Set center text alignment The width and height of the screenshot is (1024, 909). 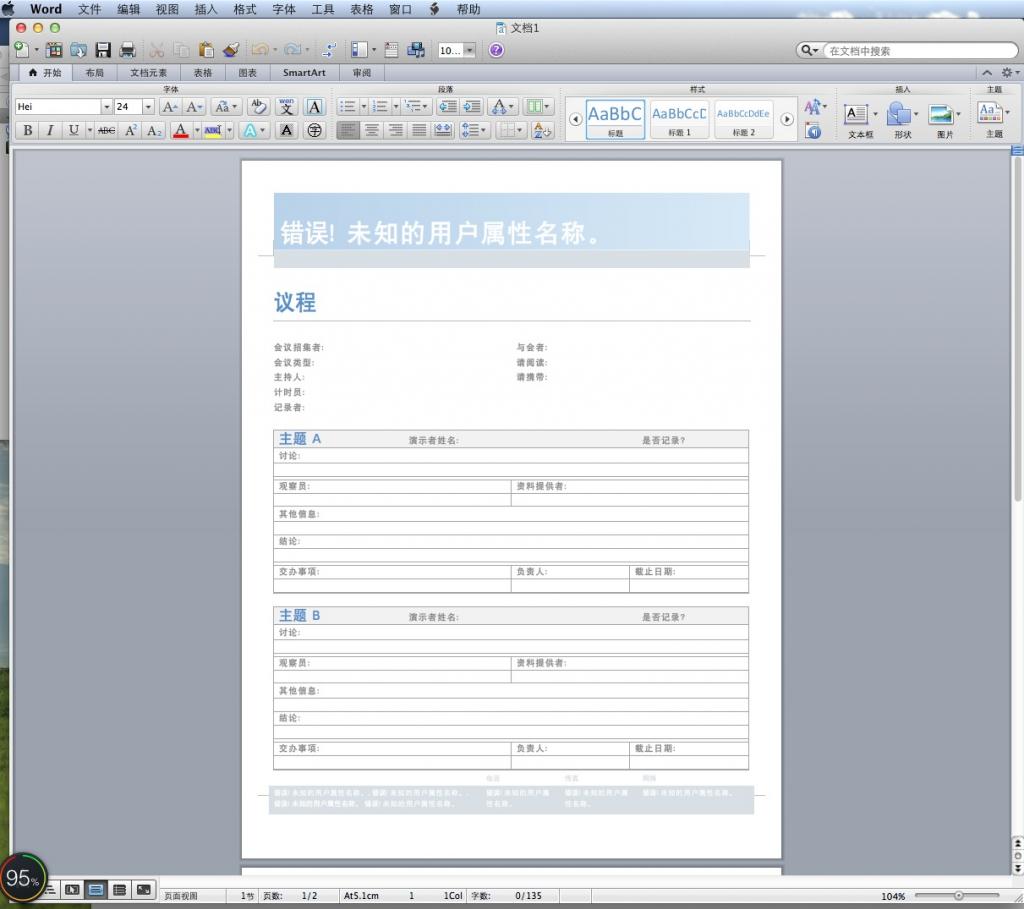point(372,131)
